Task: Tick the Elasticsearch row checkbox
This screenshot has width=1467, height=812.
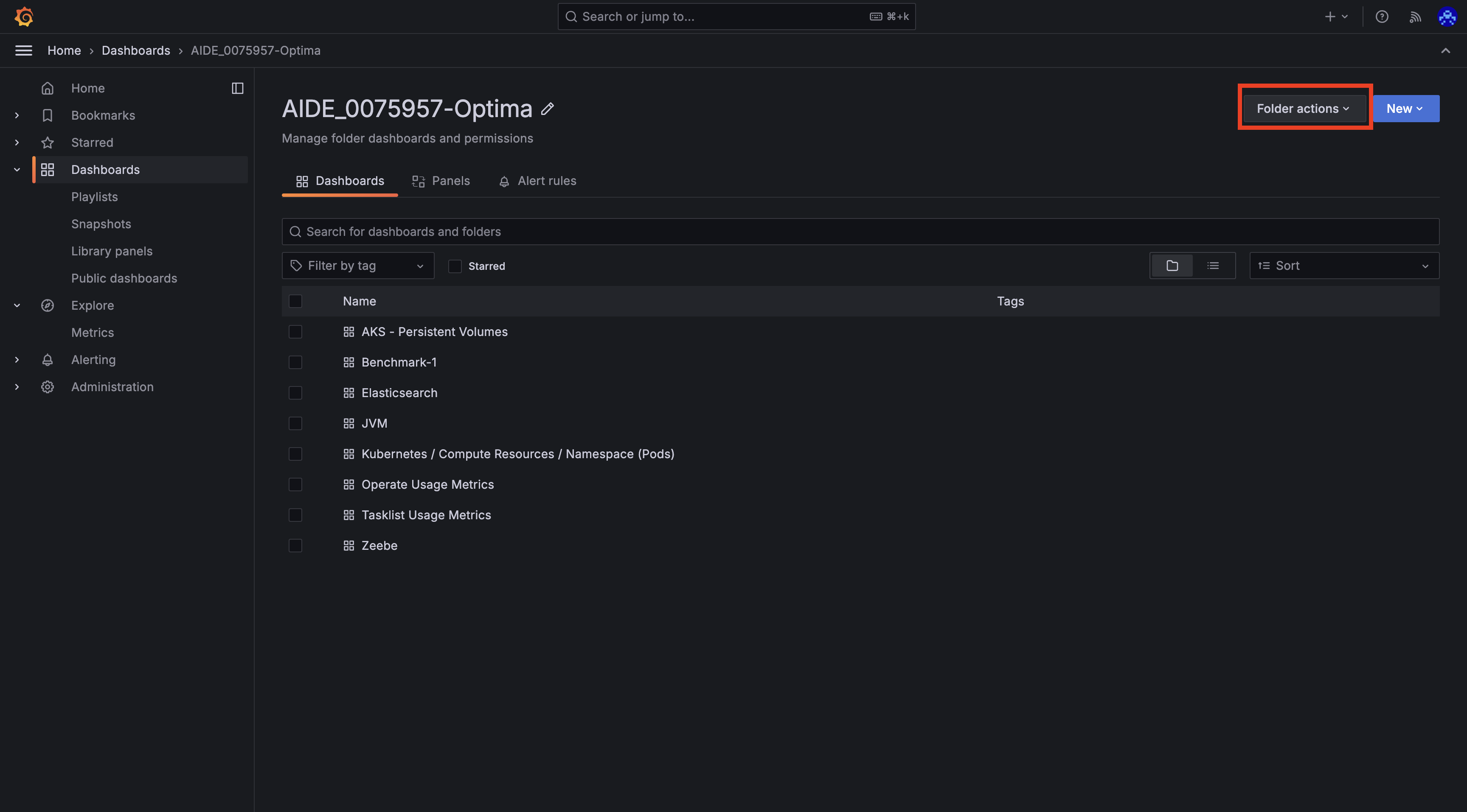Action: coord(295,392)
